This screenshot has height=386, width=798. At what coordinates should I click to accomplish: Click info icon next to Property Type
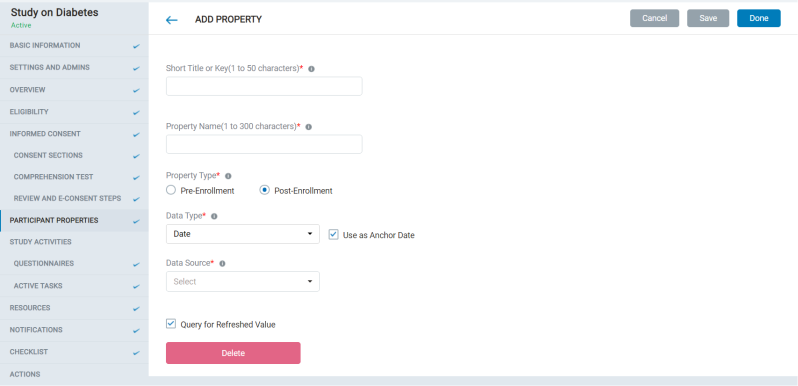click(x=228, y=176)
